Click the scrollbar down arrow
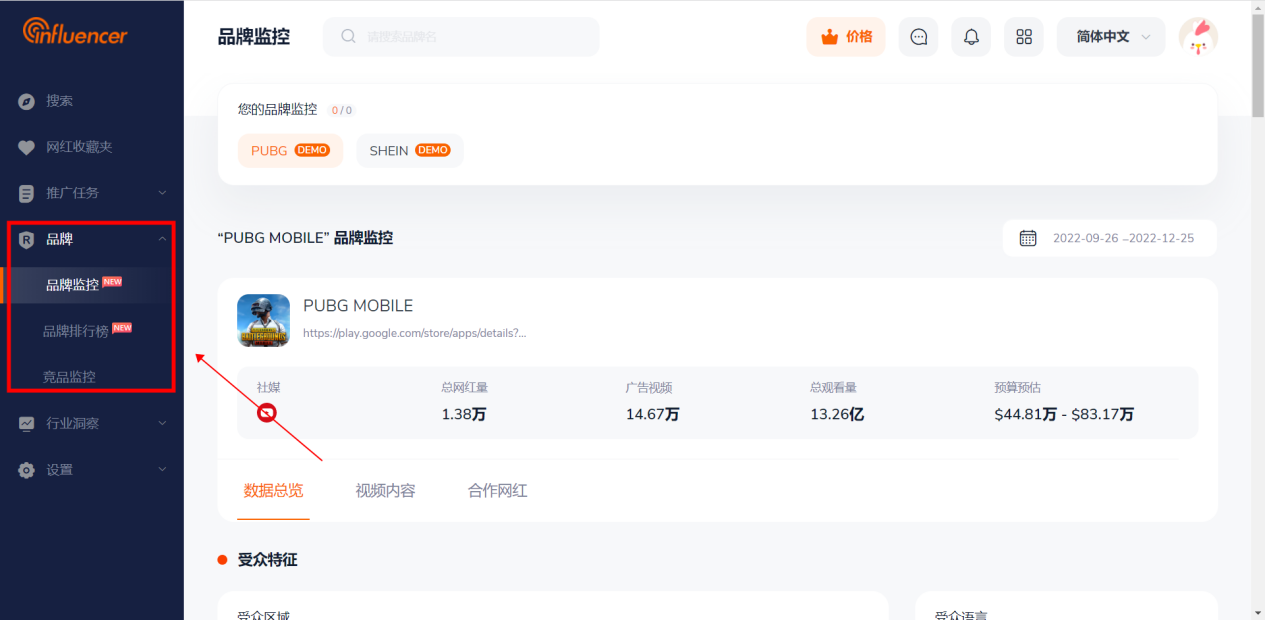This screenshot has width=1265, height=620. pos(1257,612)
